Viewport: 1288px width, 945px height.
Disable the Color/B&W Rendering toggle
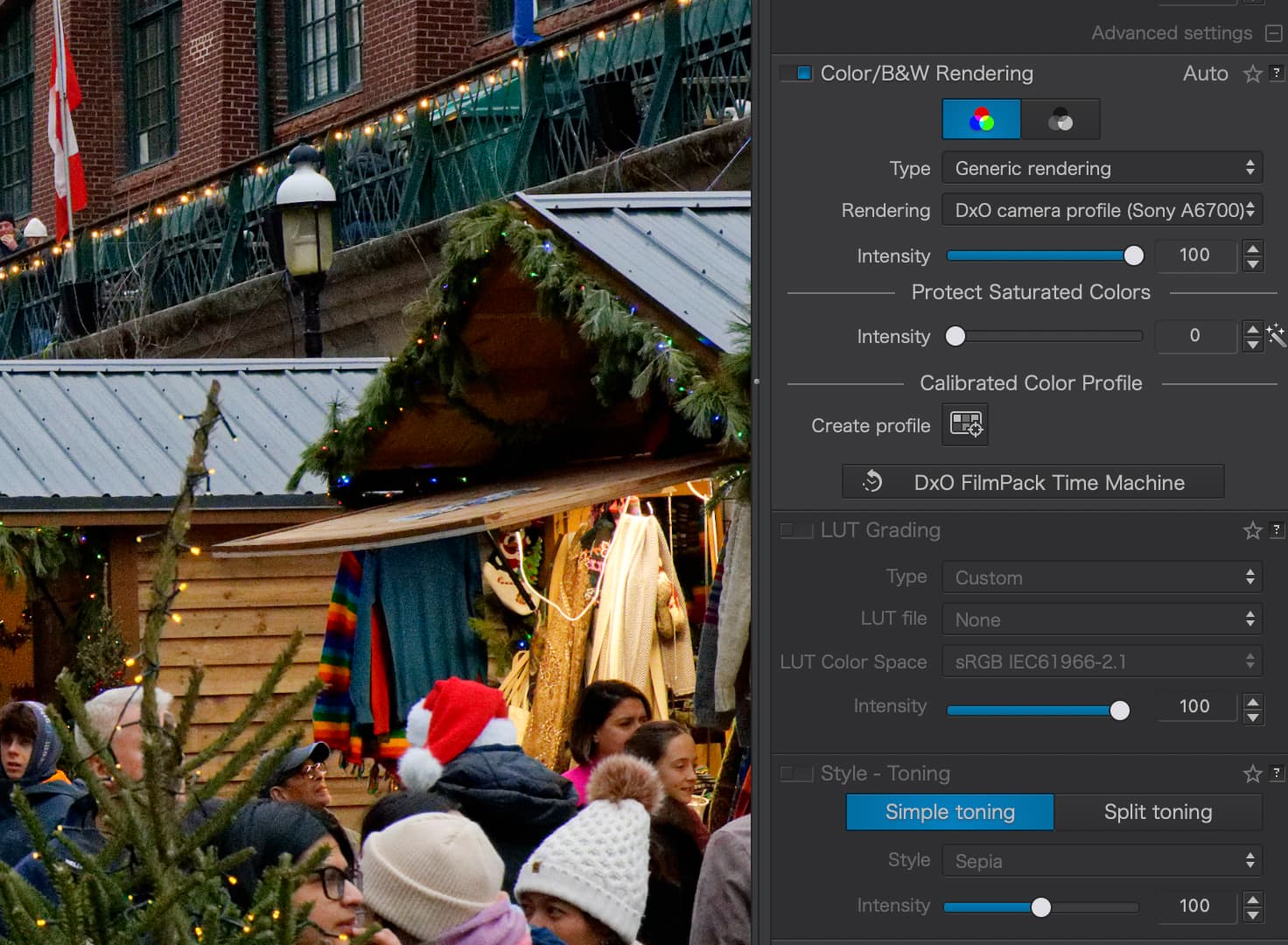[797, 73]
